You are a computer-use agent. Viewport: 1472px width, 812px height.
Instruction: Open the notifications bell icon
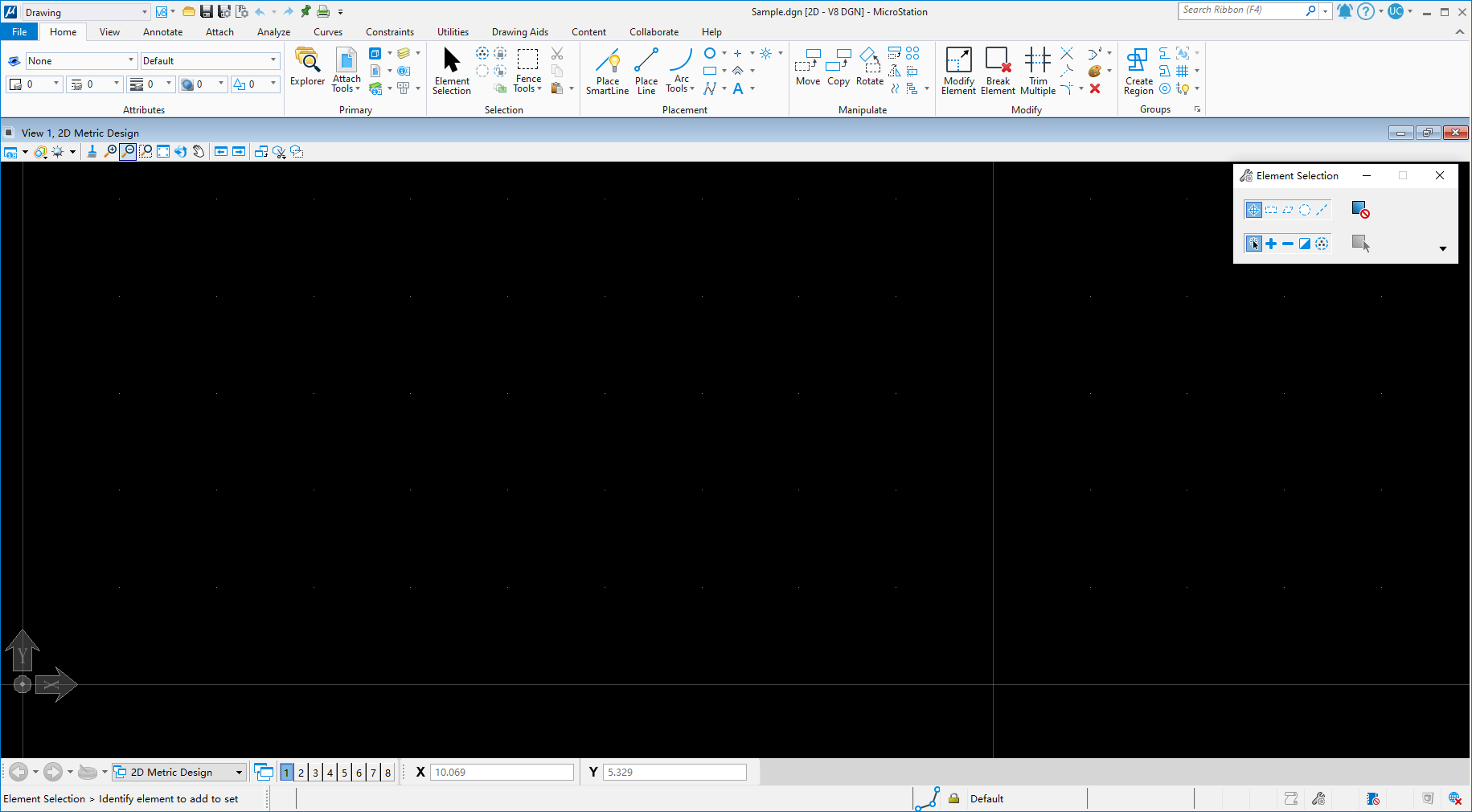(1344, 11)
